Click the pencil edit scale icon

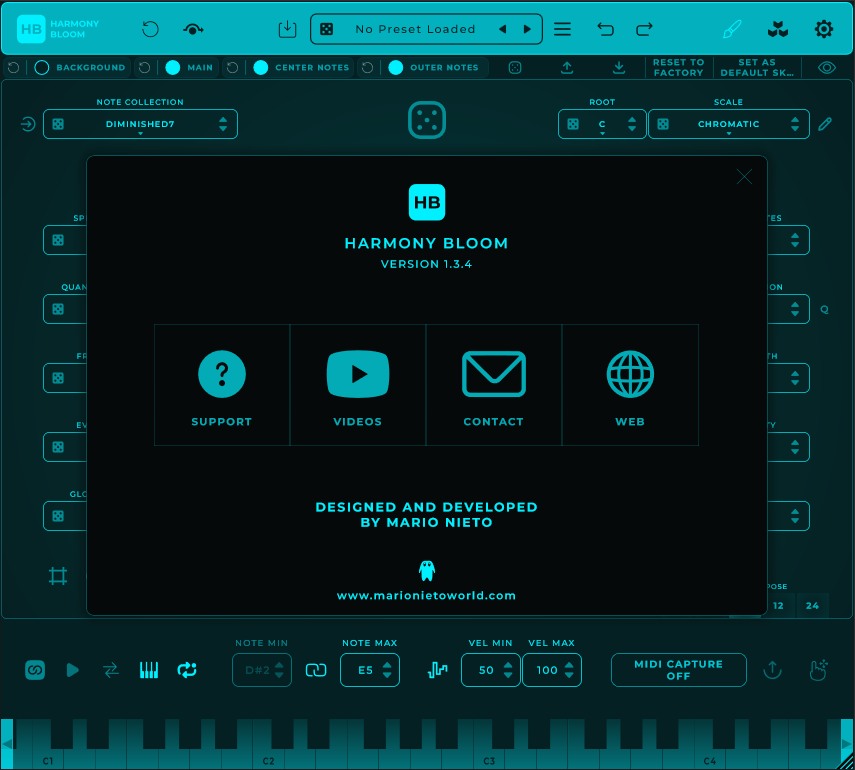(825, 124)
